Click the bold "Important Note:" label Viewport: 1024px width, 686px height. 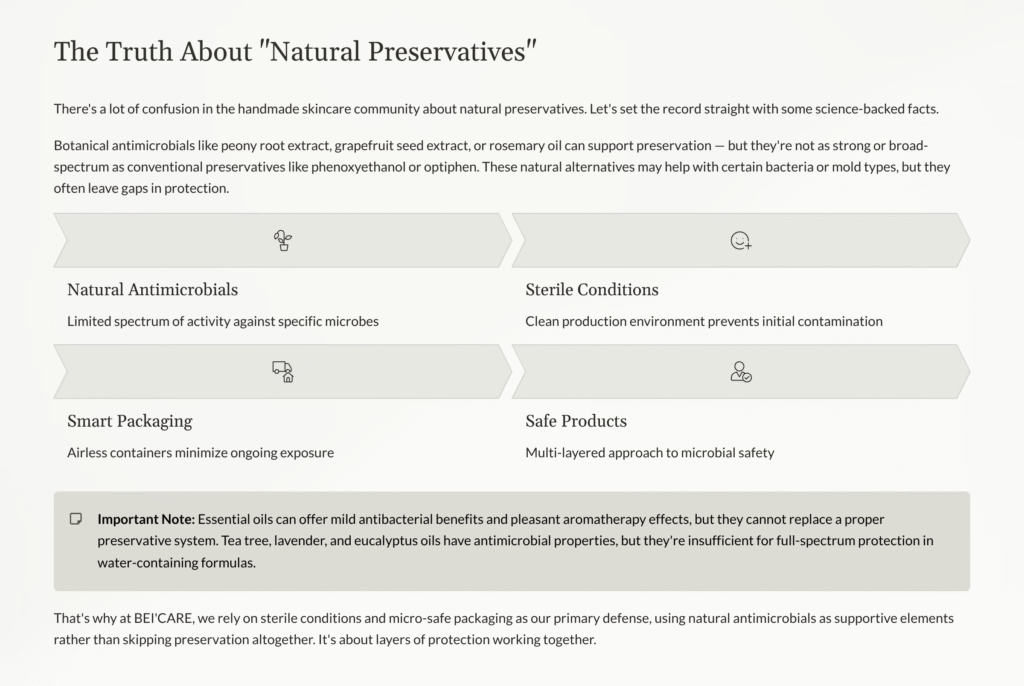146,519
